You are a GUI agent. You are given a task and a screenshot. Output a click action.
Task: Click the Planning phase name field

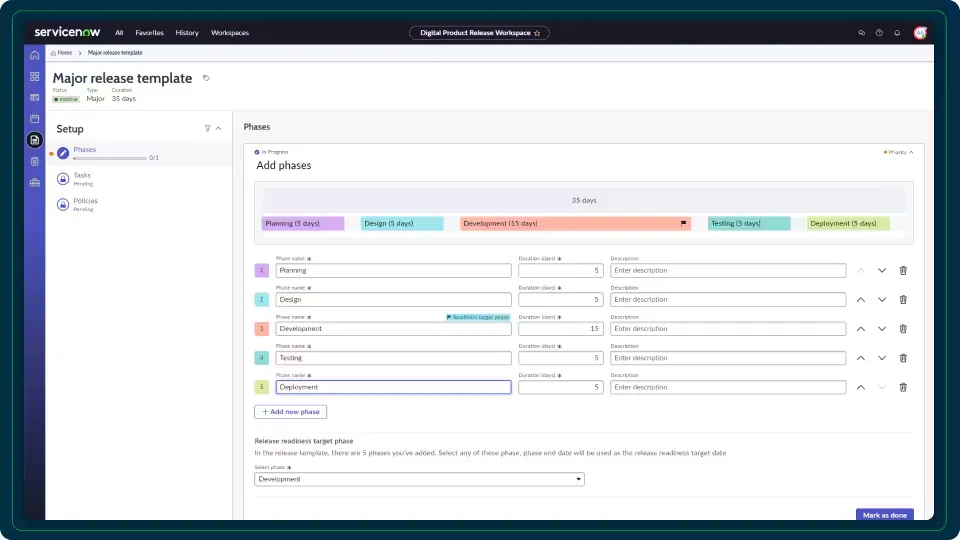[393, 271]
